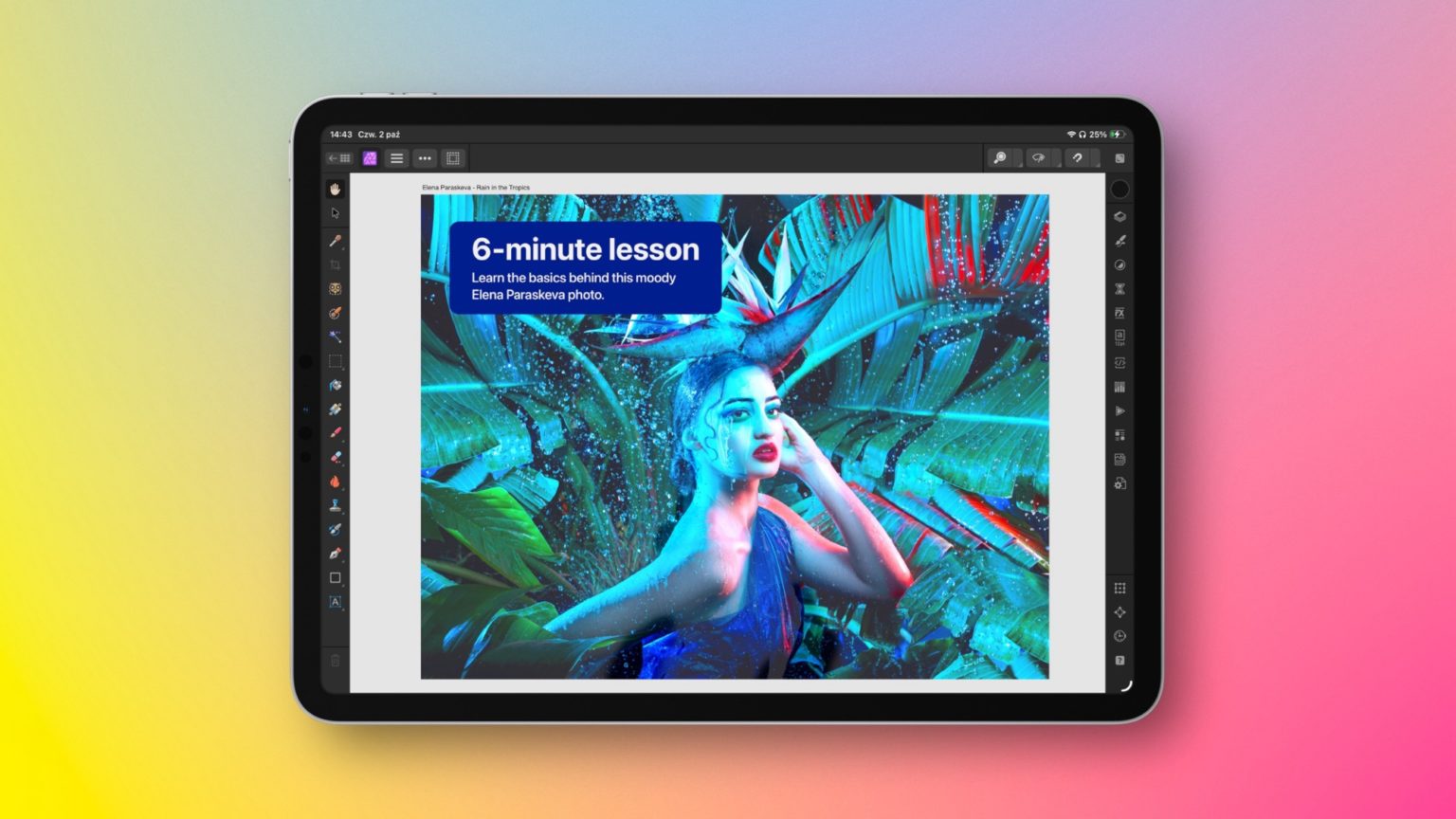Select the Hand (View) tool
1456x819 pixels.
pos(335,190)
